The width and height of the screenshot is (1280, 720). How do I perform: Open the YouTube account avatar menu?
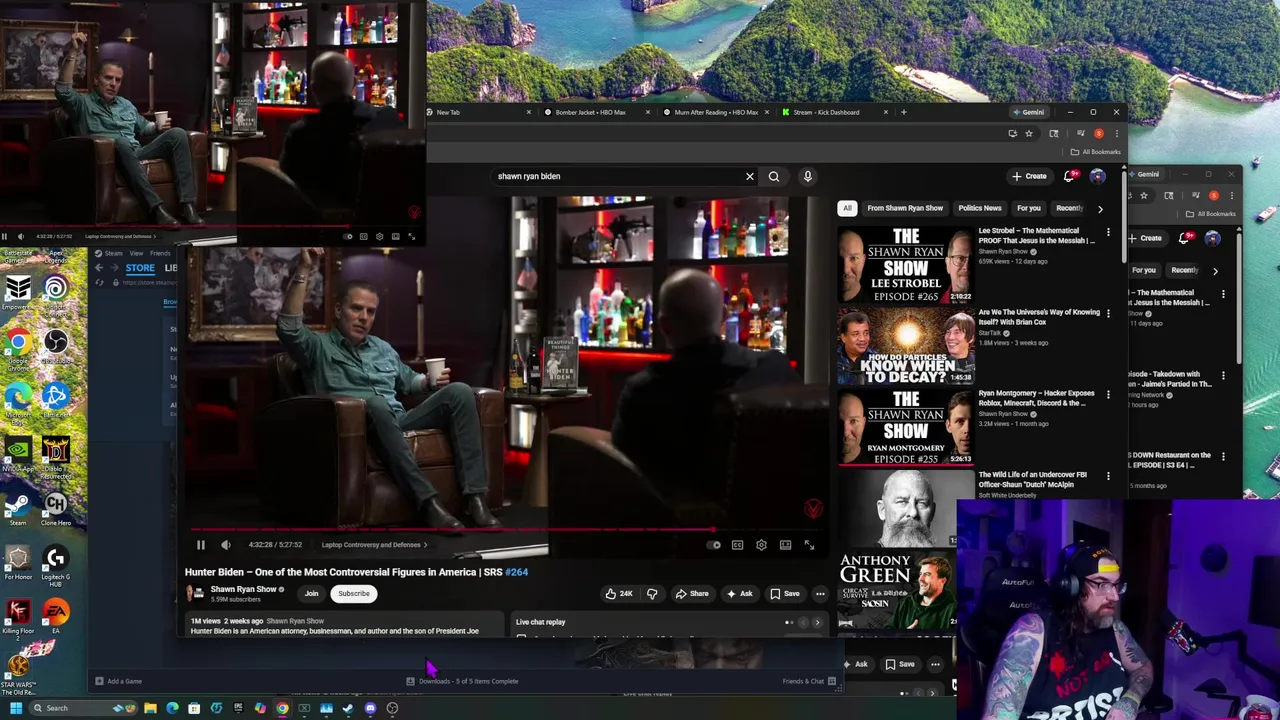pyautogui.click(x=1097, y=176)
